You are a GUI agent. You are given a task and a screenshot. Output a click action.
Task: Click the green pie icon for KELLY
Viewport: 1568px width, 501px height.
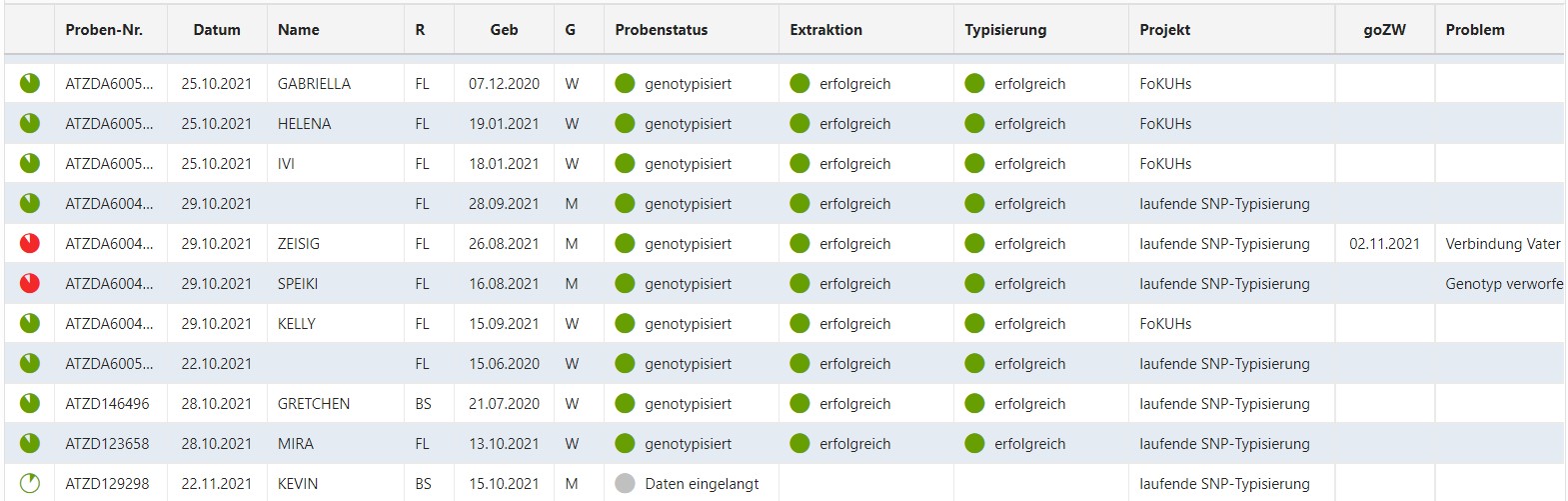[x=30, y=323]
